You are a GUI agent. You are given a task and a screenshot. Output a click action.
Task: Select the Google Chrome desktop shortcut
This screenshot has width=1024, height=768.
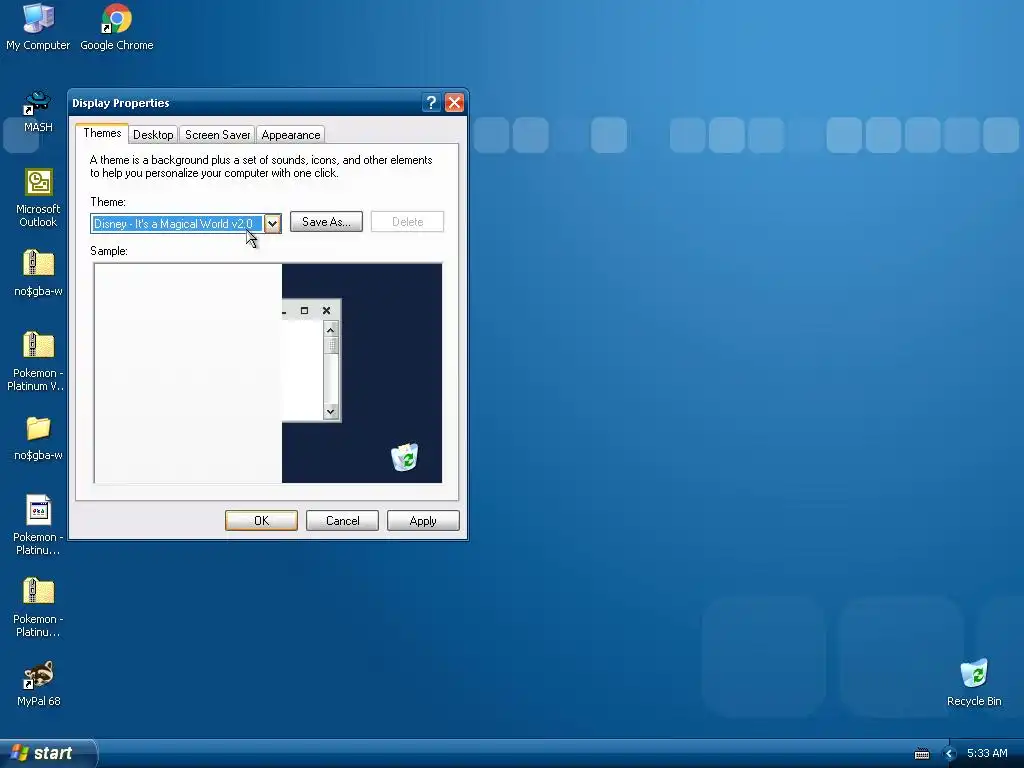point(116,26)
